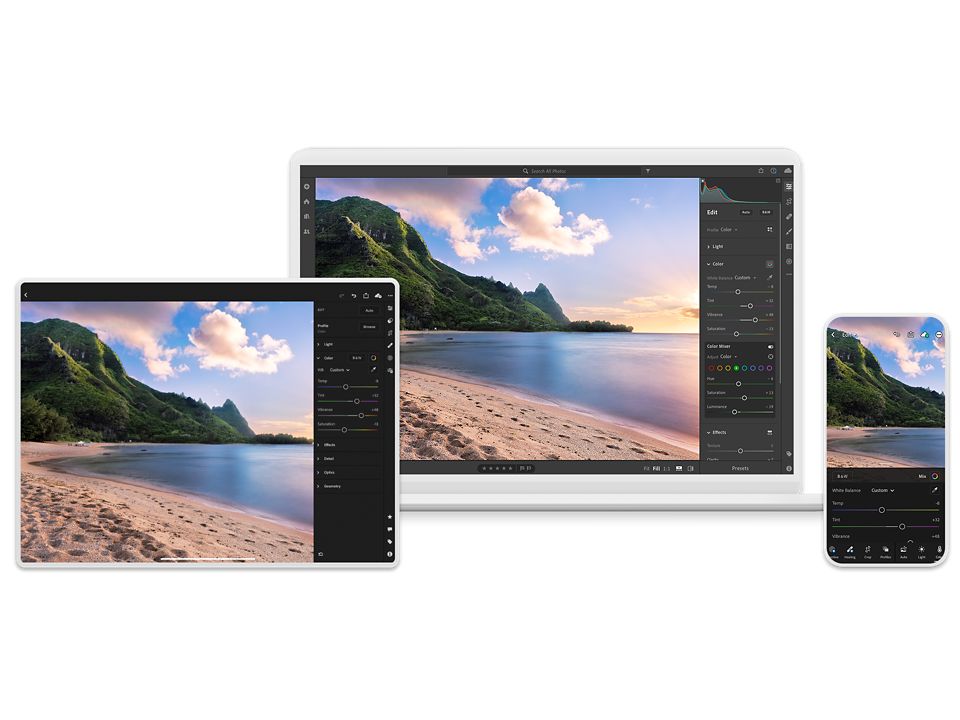Toggle the B&W button in laptop Edit panel

point(766,212)
